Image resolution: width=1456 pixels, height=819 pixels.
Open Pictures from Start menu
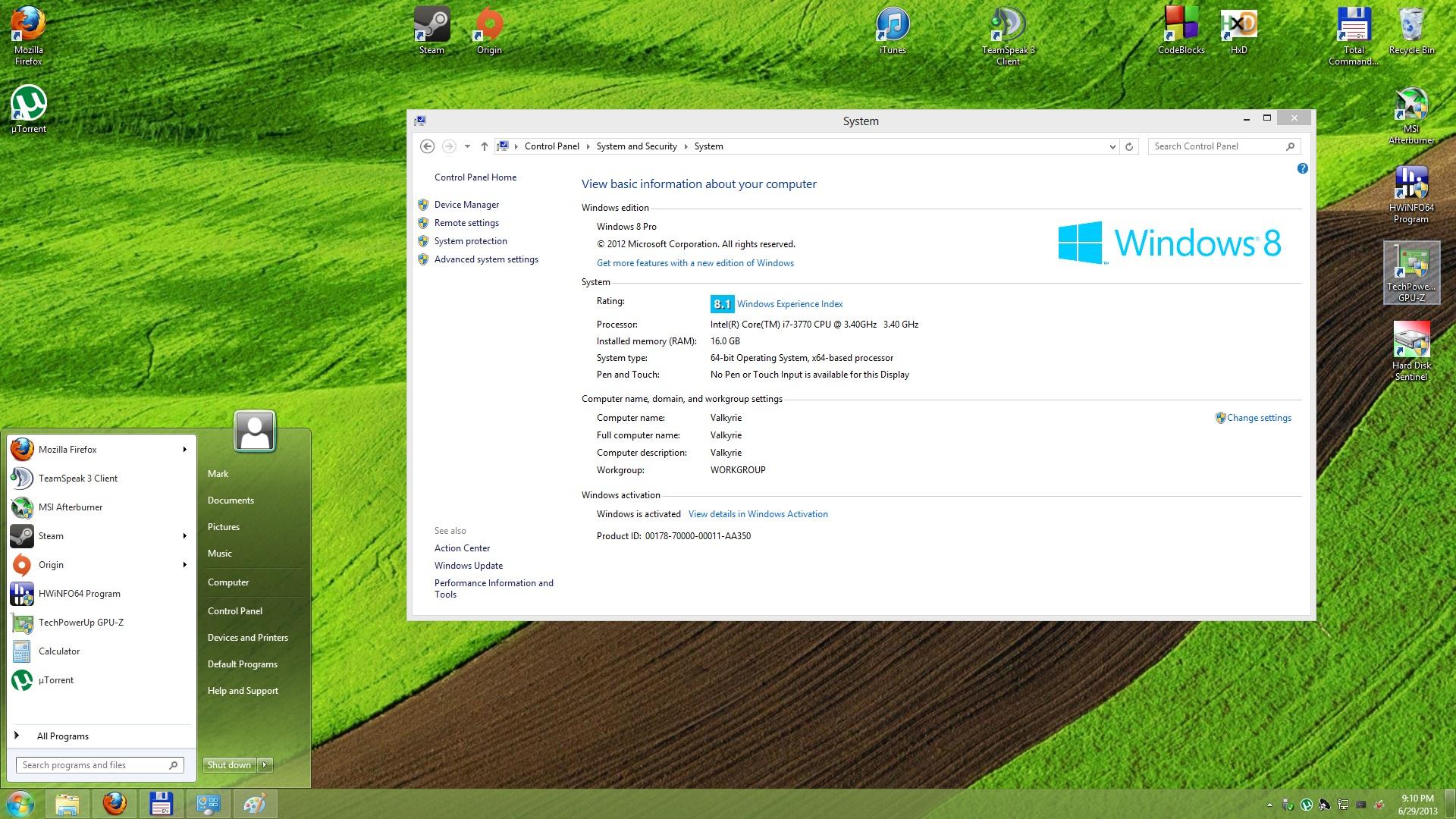pyautogui.click(x=224, y=527)
